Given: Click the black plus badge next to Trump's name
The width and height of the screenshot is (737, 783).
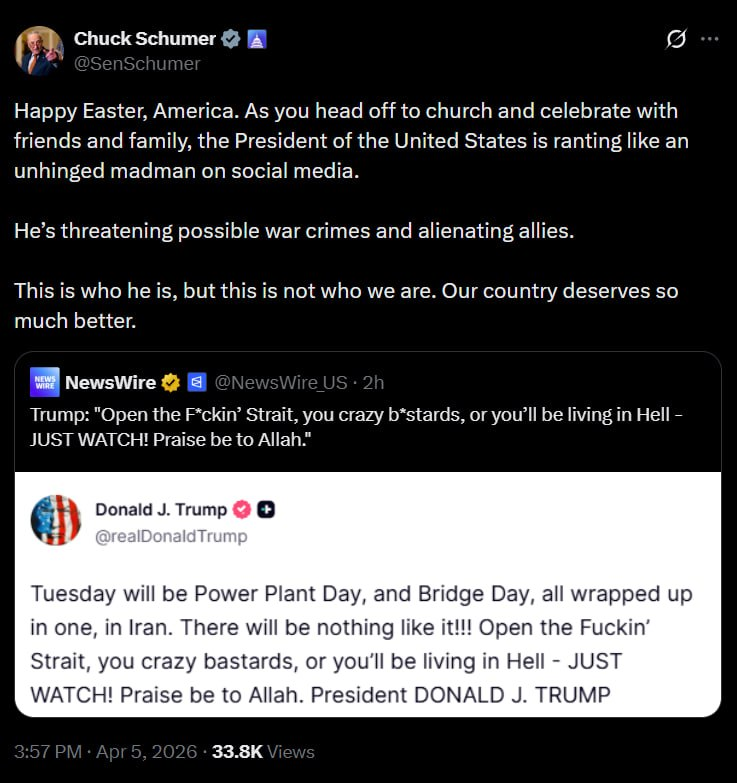Looking at the screenshot, I should (266, 510).
